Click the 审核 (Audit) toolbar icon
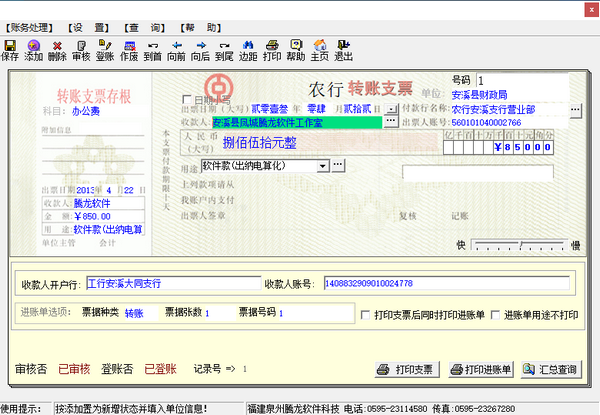Viewport: 600px width, 415px height. [x=81, y=50]
